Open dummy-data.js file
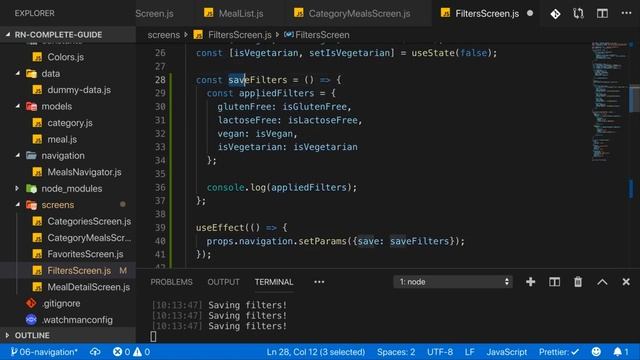The image size is (640, 360). (x=79, y=90)
